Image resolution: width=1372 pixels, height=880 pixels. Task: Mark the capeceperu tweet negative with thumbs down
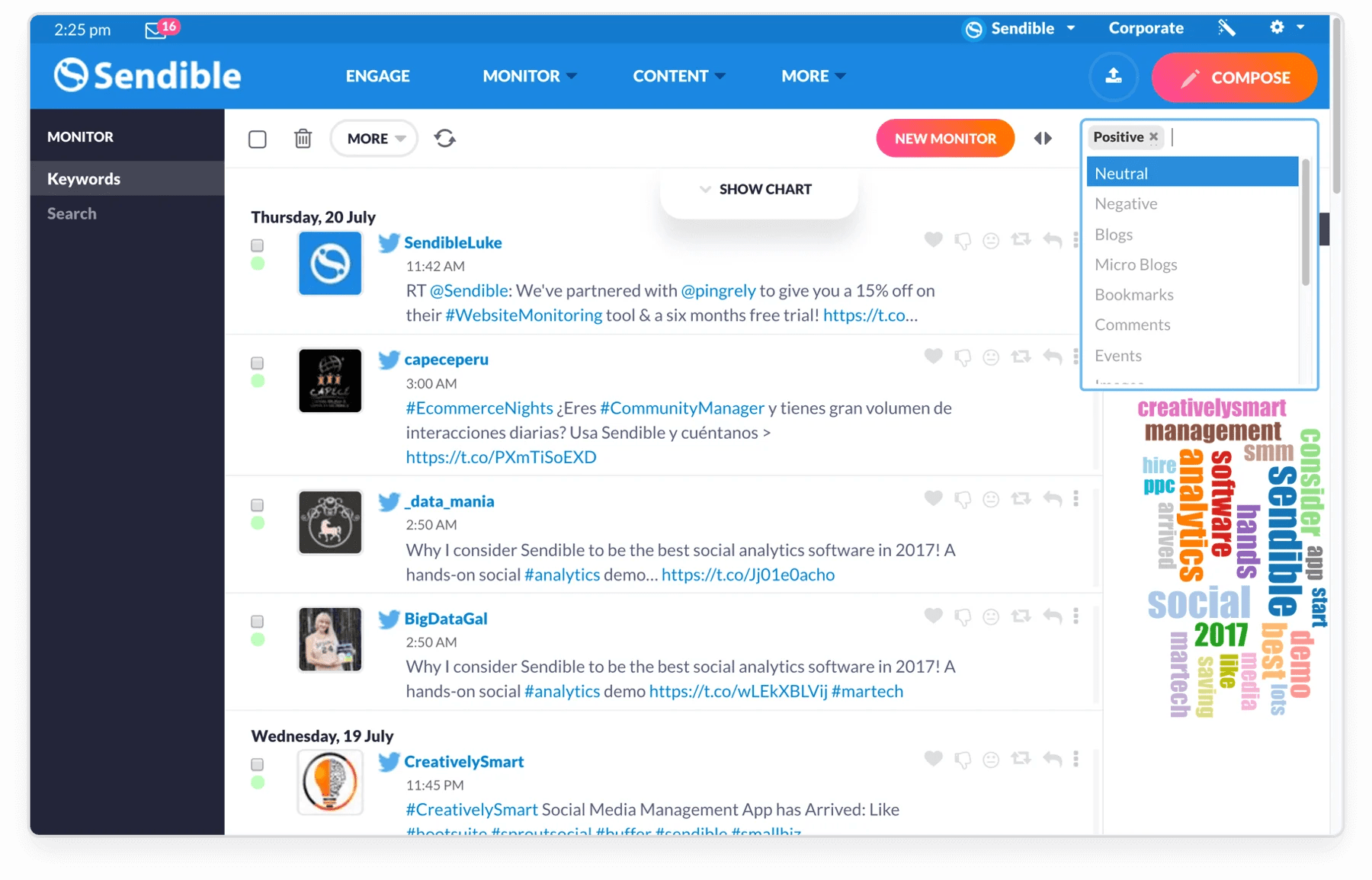tap(964, 357)
